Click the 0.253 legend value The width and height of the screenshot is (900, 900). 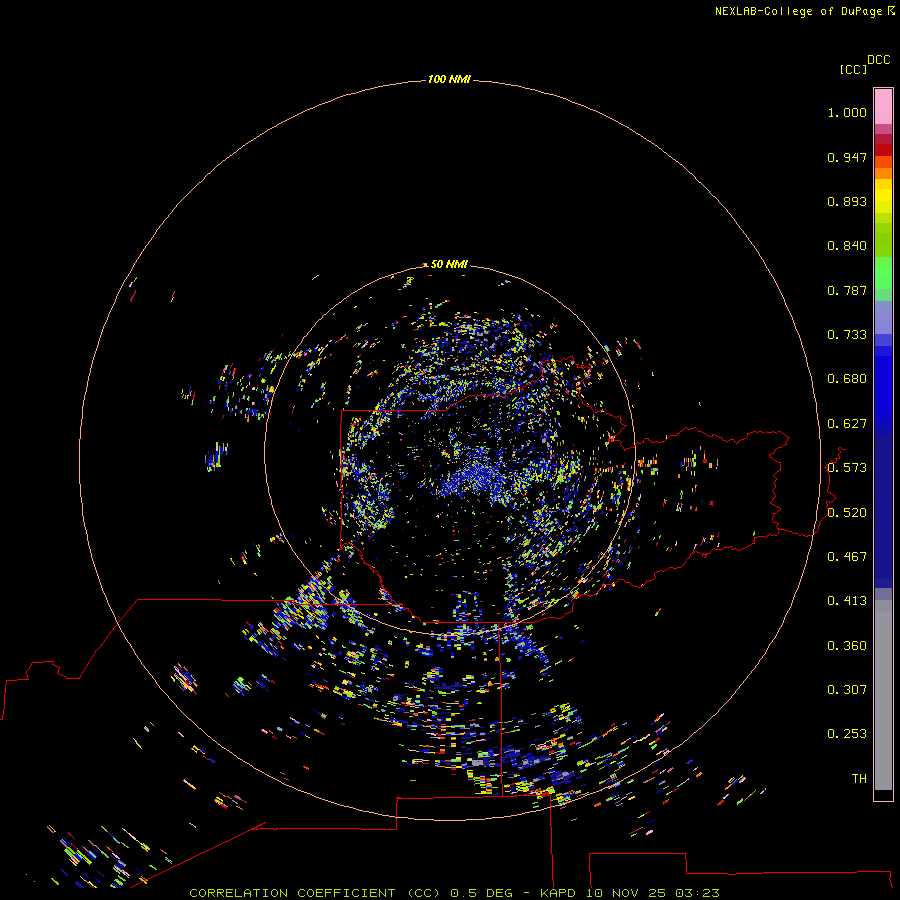[x=847, y=734]
